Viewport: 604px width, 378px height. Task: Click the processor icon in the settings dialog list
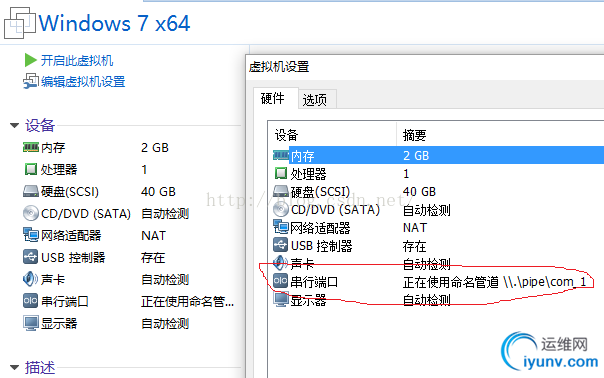coord(281,173)
